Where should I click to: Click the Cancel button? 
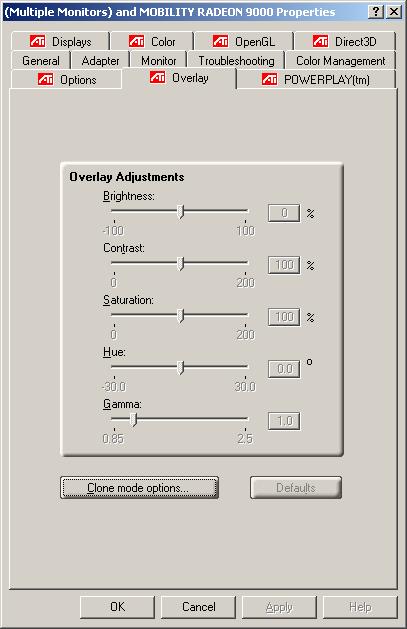tap(198, 607)
